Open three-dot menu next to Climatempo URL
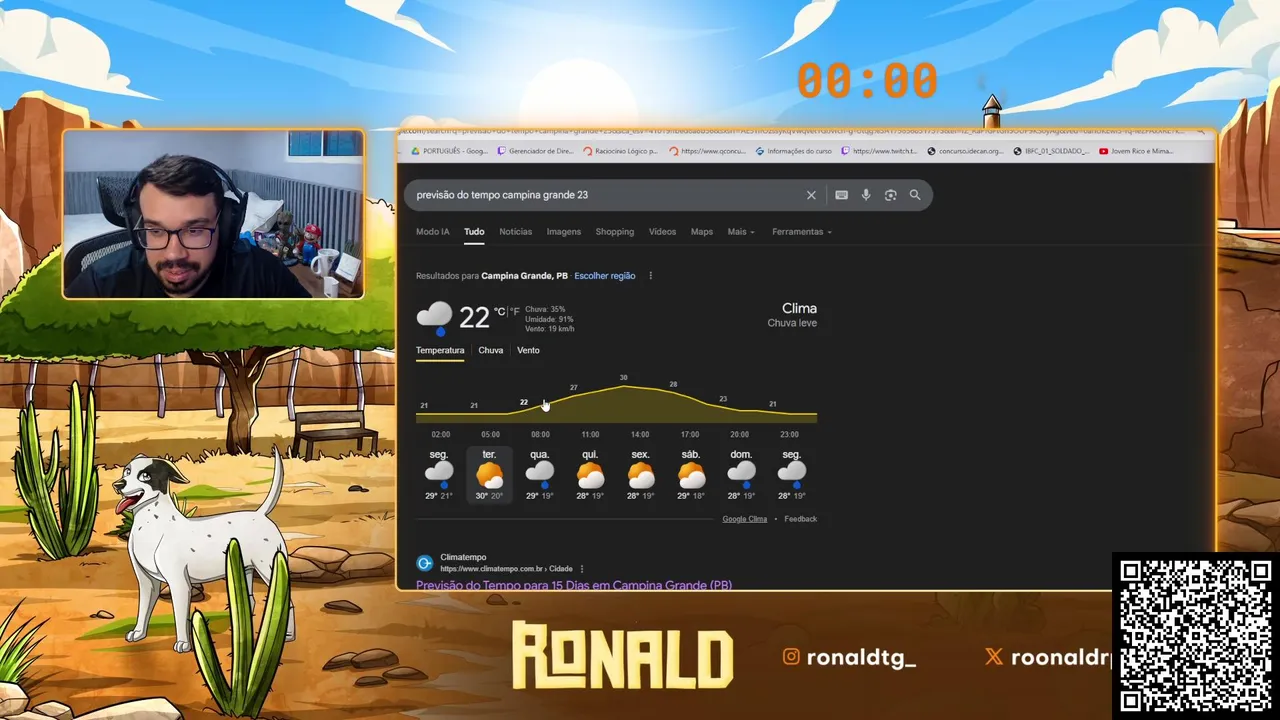Viewport: 1280px width, 720px height. pos(582,569)
